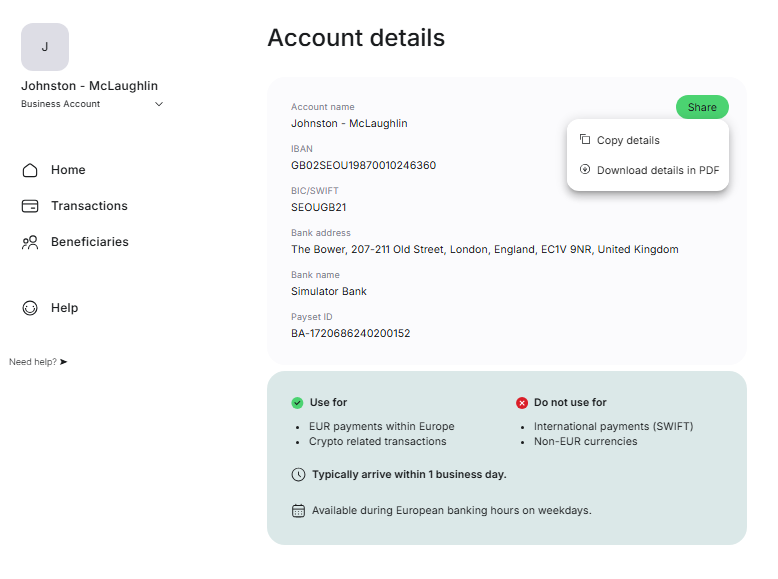The height and width of the screenshot is (579, 778).
Task: Click the J avatar tile
Action: coord(45,47)
